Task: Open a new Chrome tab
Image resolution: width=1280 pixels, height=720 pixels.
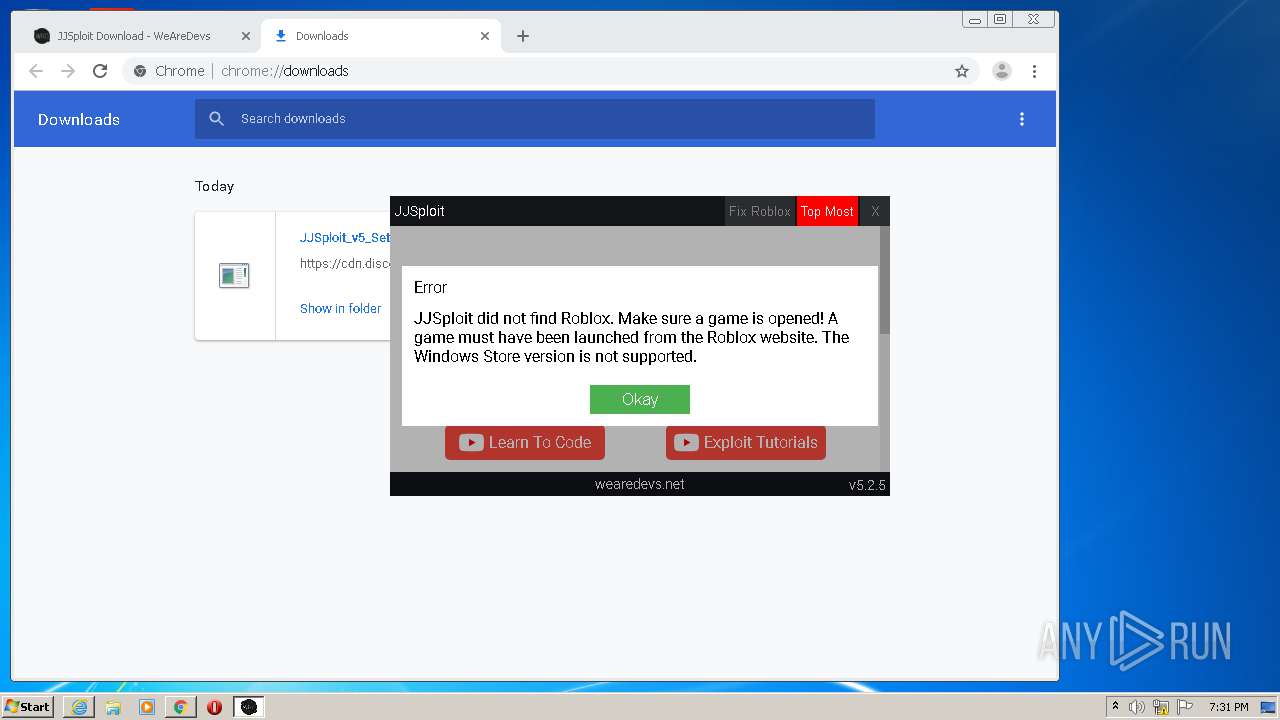Action: [x=523, y=36]
